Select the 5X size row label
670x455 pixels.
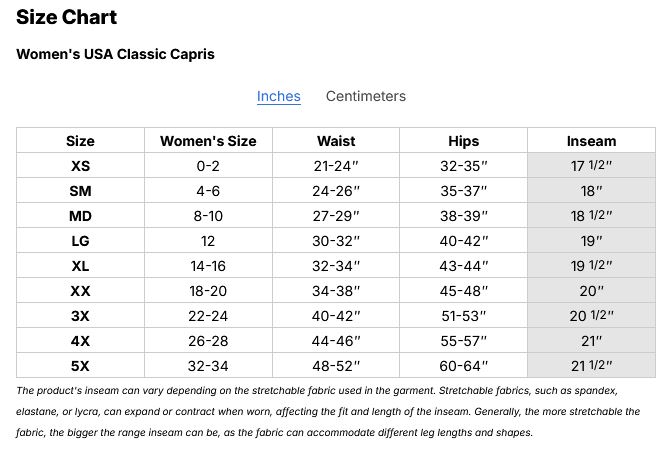[80, 366]
